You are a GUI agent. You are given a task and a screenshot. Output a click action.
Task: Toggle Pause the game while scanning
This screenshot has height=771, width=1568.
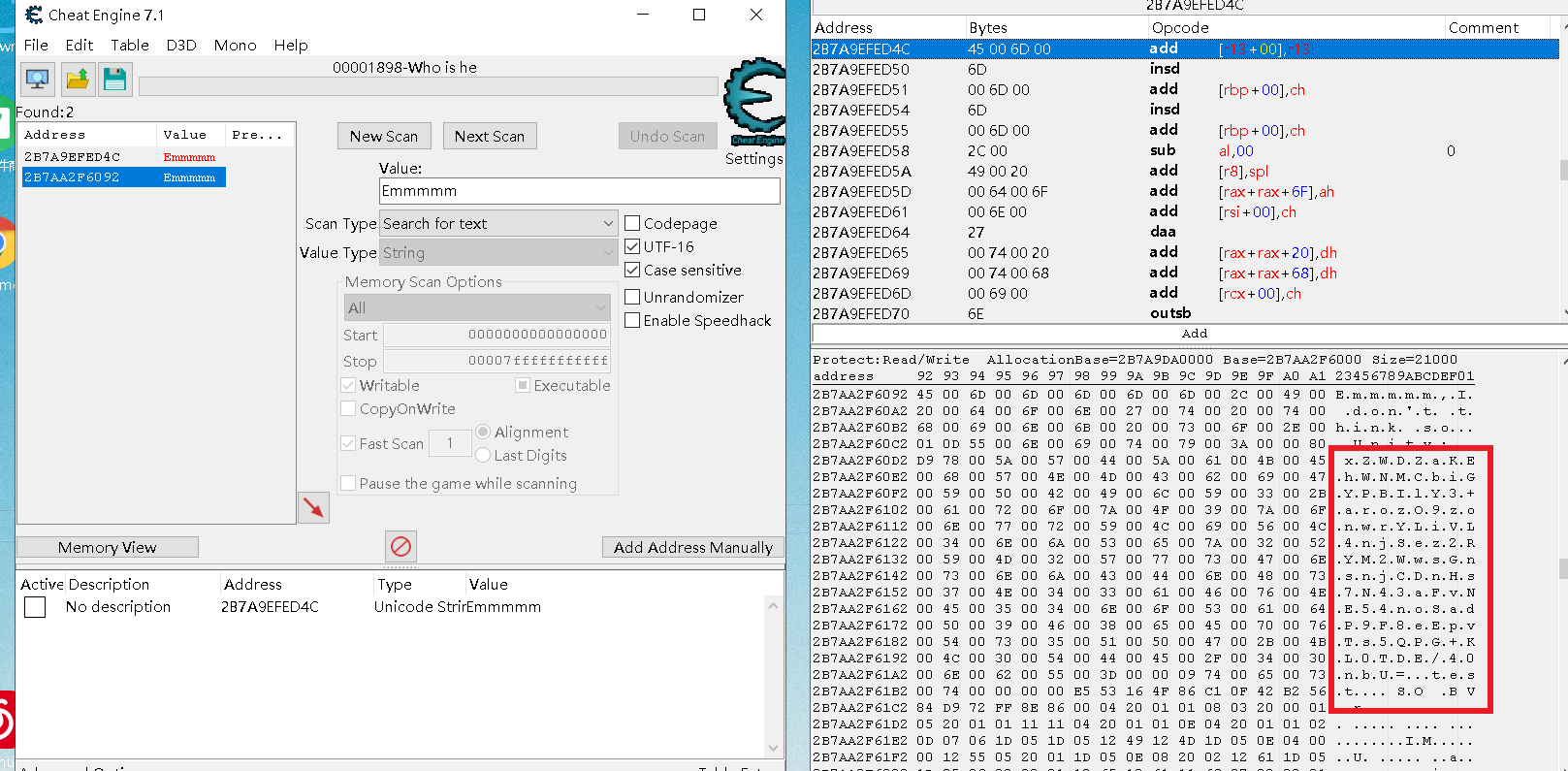pyautogui.click(x=348, y=483)
